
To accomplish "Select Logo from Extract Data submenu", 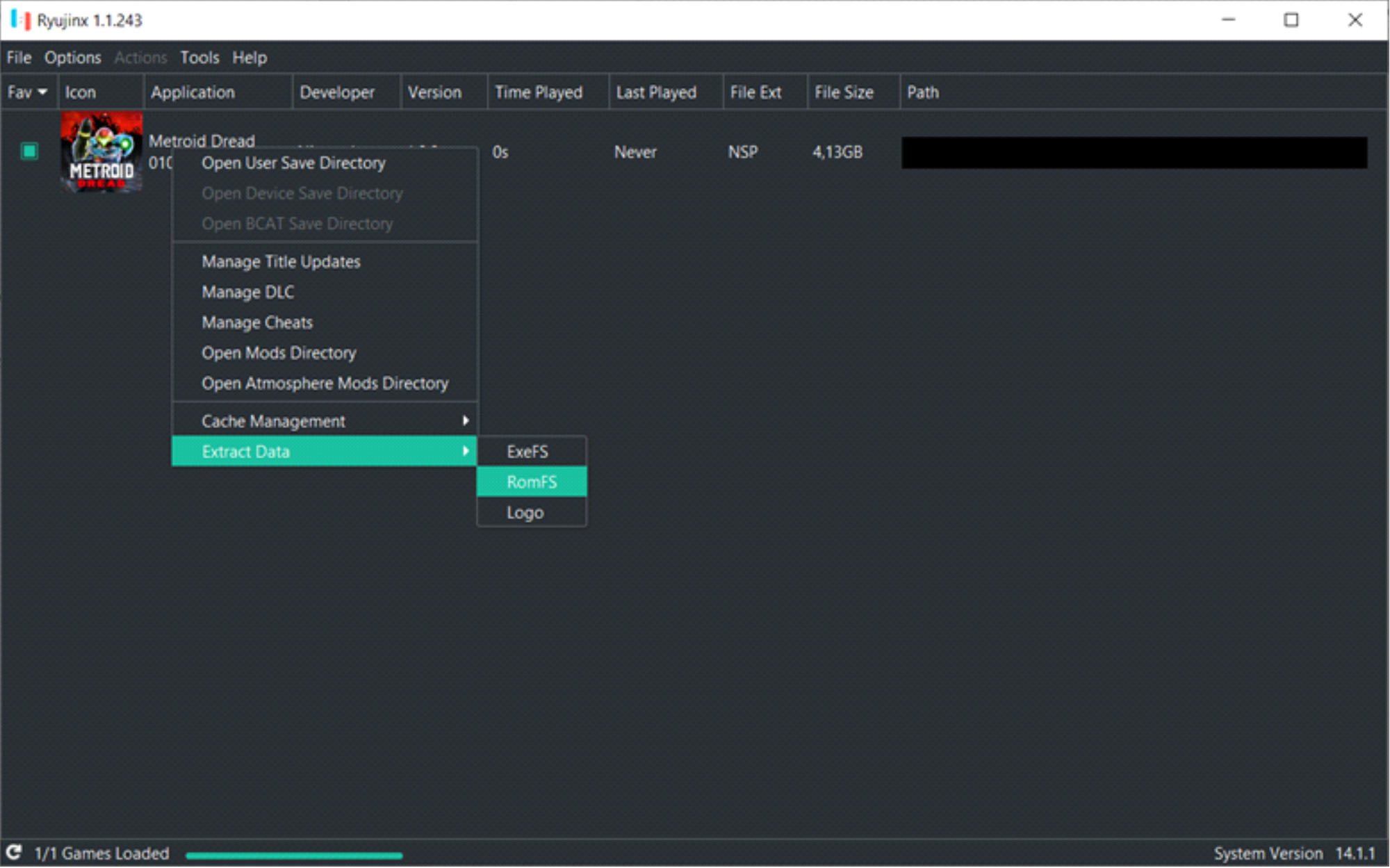I will coord(526,512).
